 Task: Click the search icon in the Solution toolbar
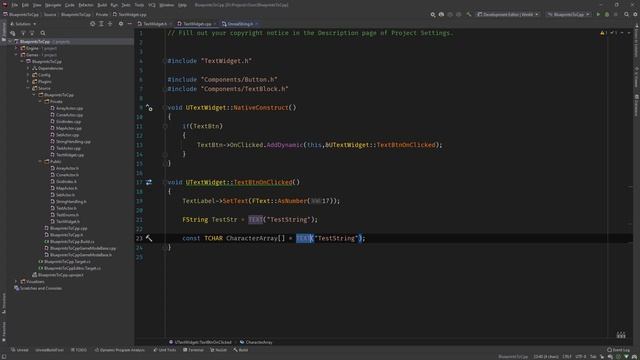tap(43, 33)
